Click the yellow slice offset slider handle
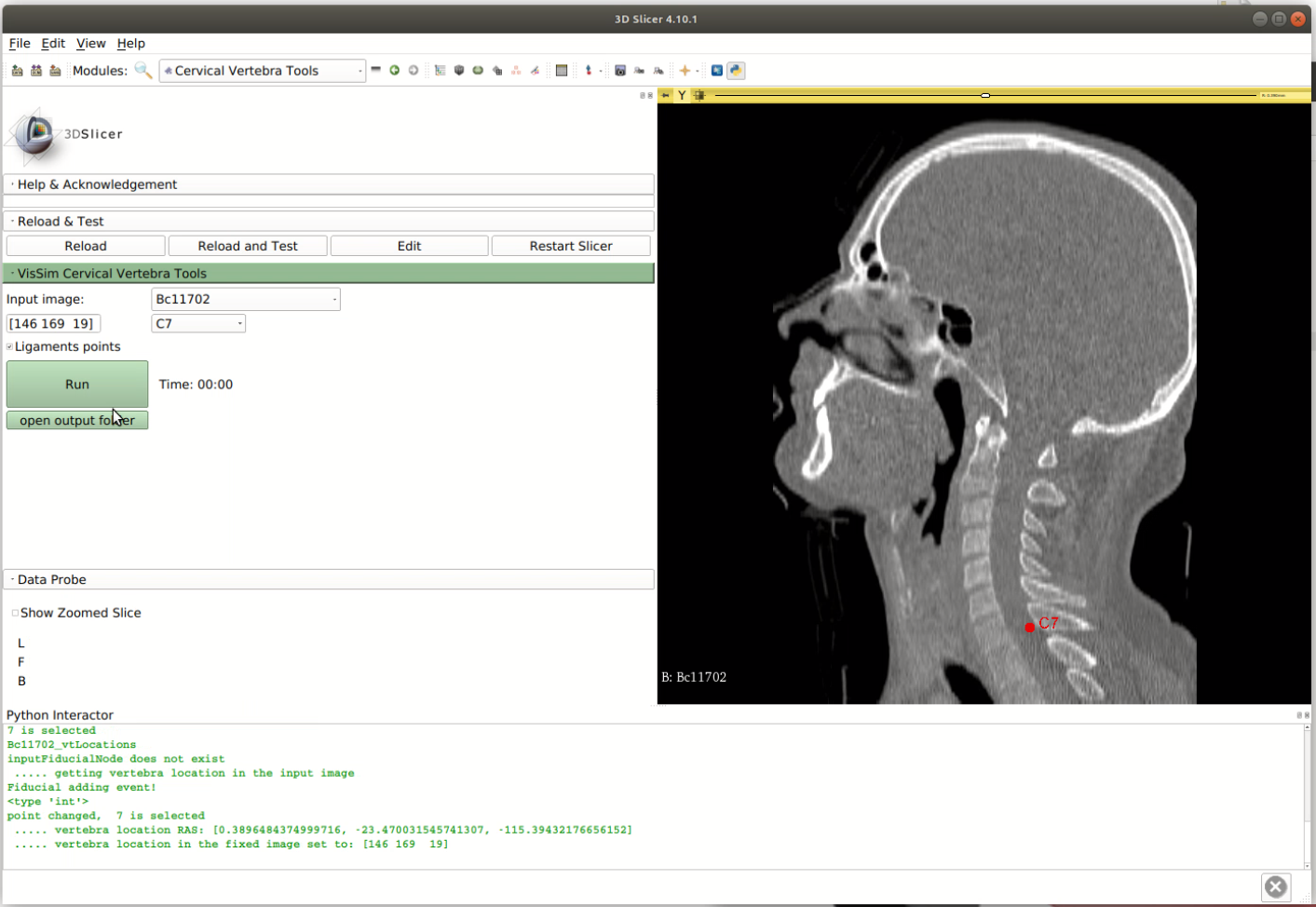Image resolution: width=1316 pixels, height=907 pixels. 984,95
